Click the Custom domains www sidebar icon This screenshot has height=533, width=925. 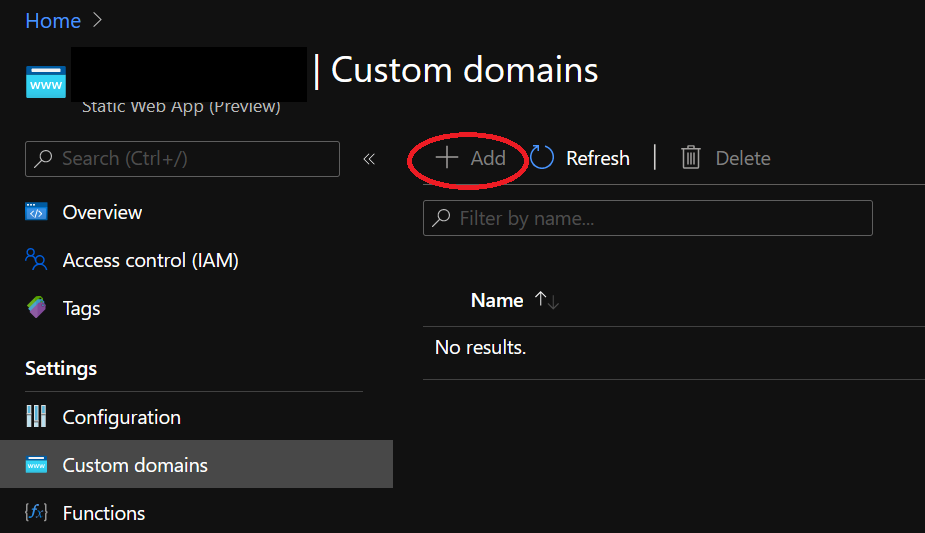[36, 465]
